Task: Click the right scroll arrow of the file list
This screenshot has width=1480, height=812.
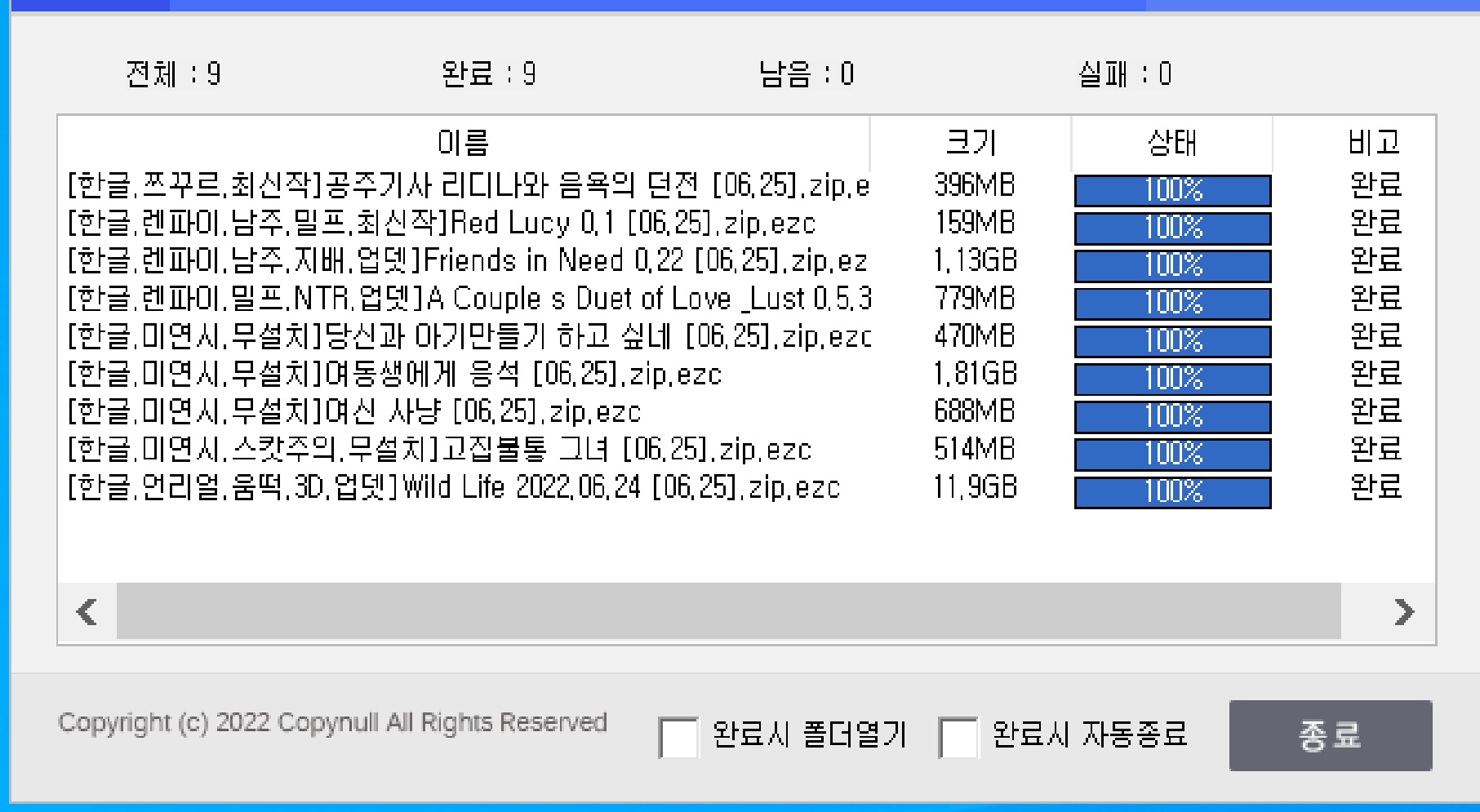Action: click(x=1403, y=611)
